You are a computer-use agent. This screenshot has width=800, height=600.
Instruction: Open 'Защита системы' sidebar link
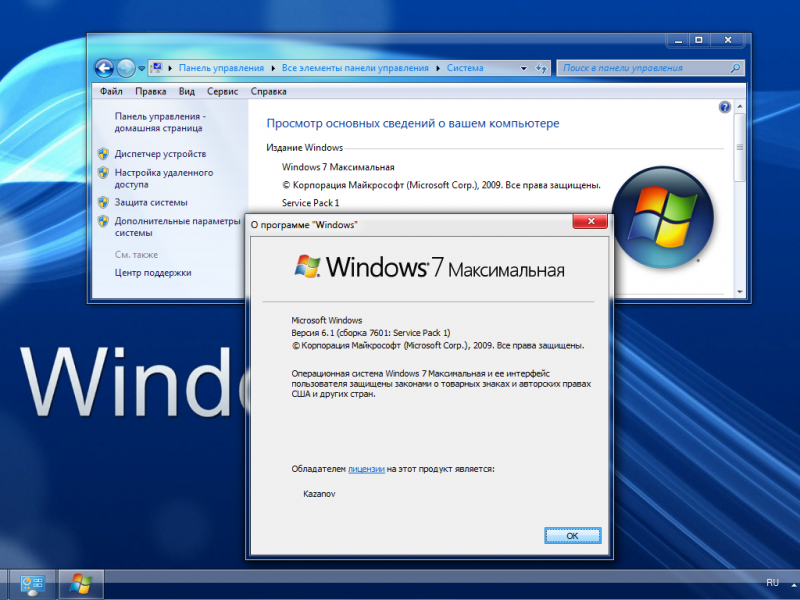(x=151, y=203)
